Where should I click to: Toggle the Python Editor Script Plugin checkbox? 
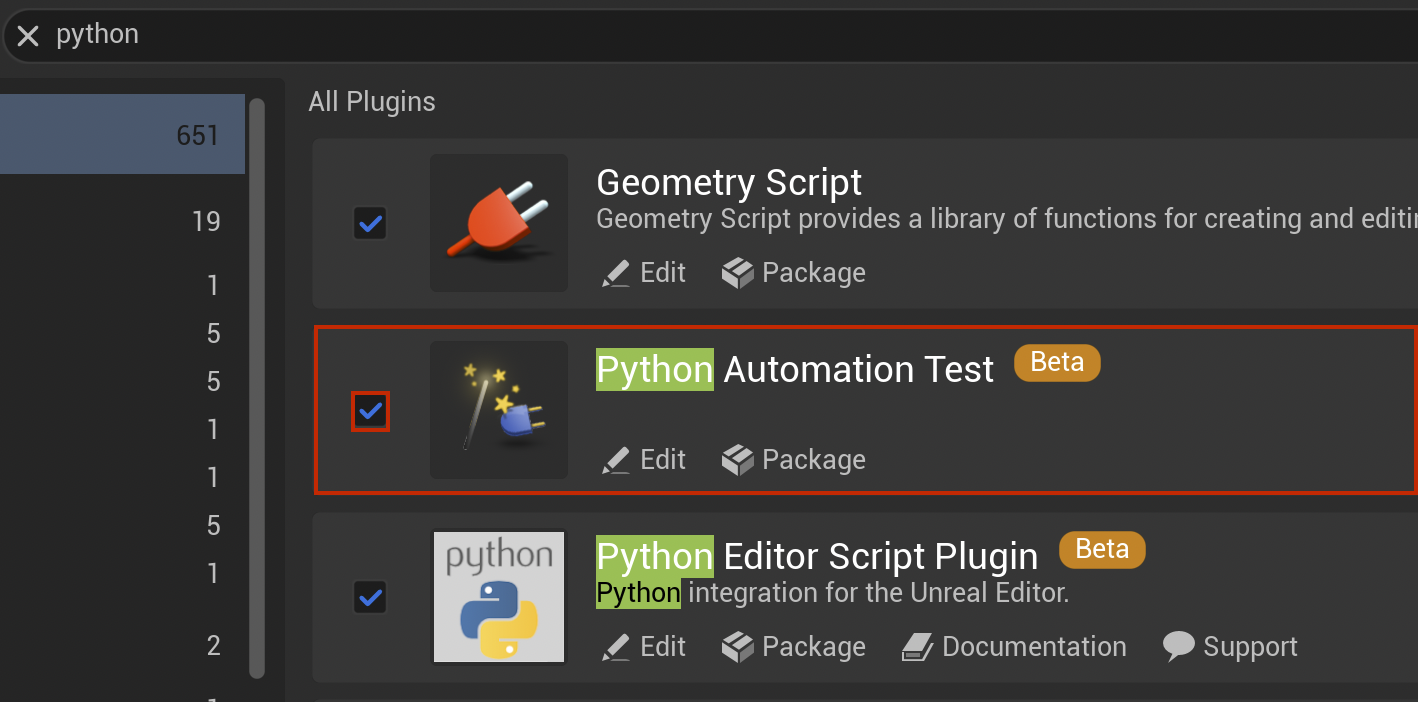tap(370, 597)
